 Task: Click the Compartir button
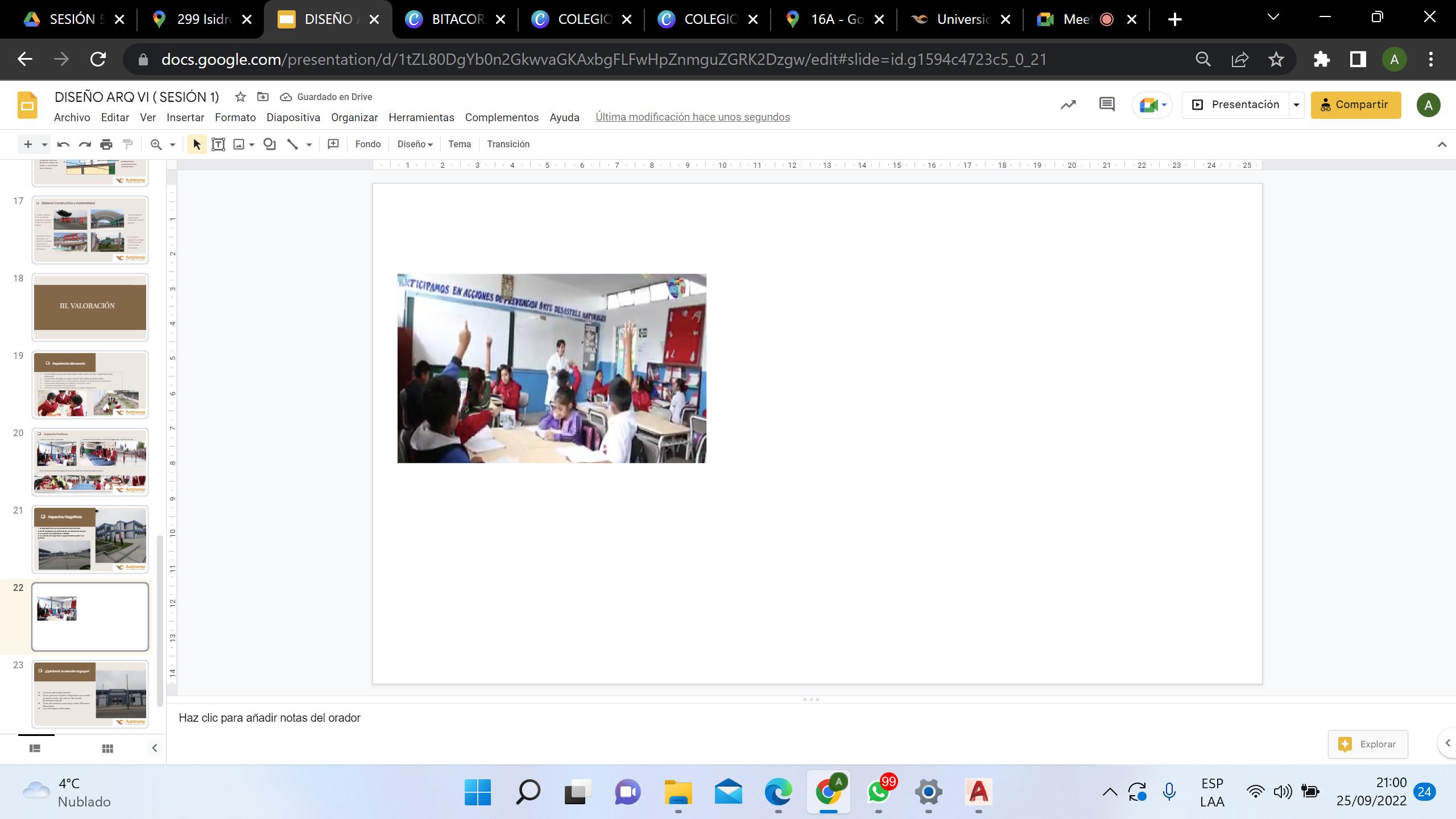[1355, 105]
